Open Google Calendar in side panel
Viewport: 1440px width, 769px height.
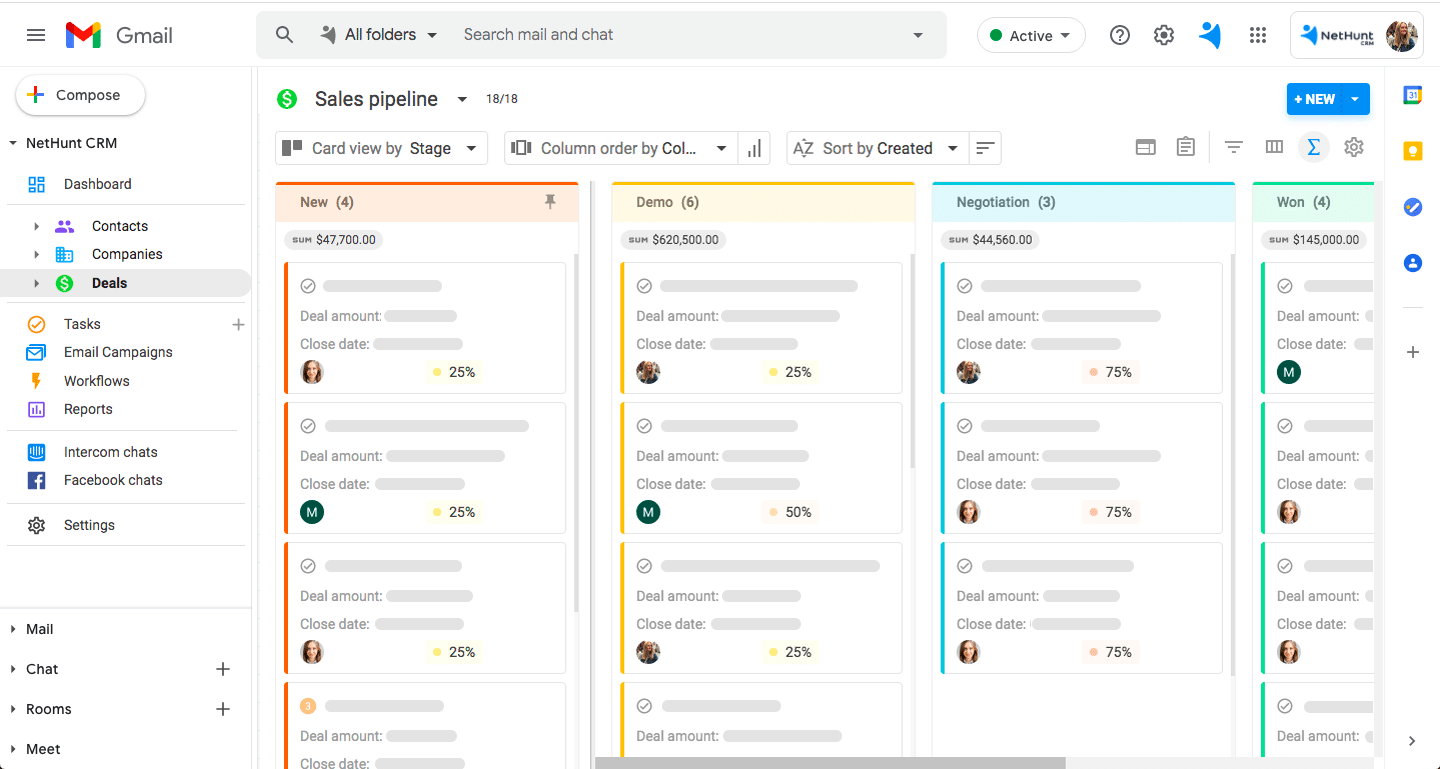tap(1412, 95)
